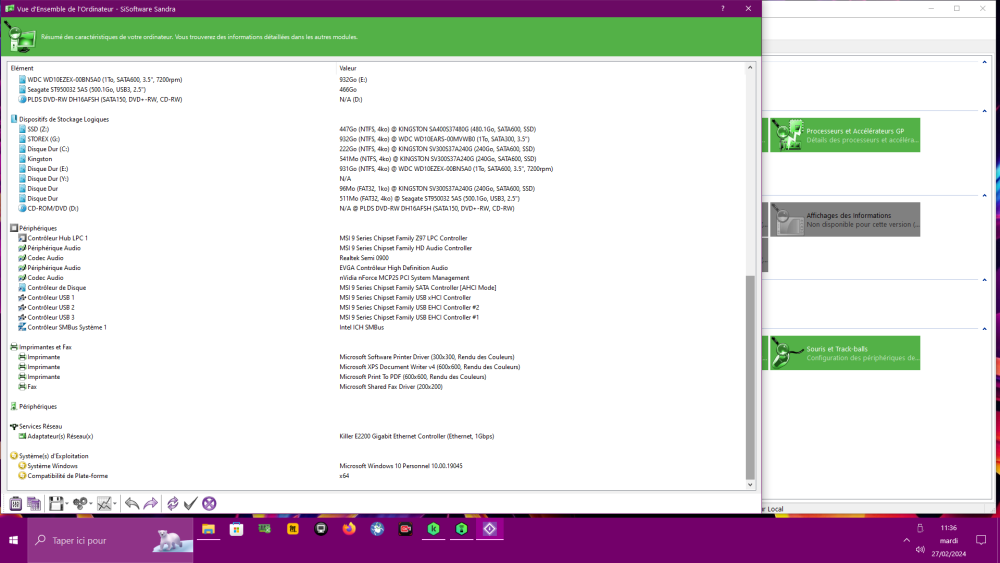Select the STOREX (G:) row
The height and width of the screenshot is (563, 1000).
pos(376,139)
